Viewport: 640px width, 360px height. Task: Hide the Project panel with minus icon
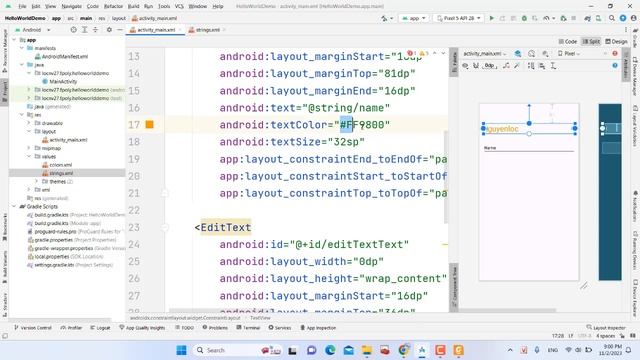[120, 30]
